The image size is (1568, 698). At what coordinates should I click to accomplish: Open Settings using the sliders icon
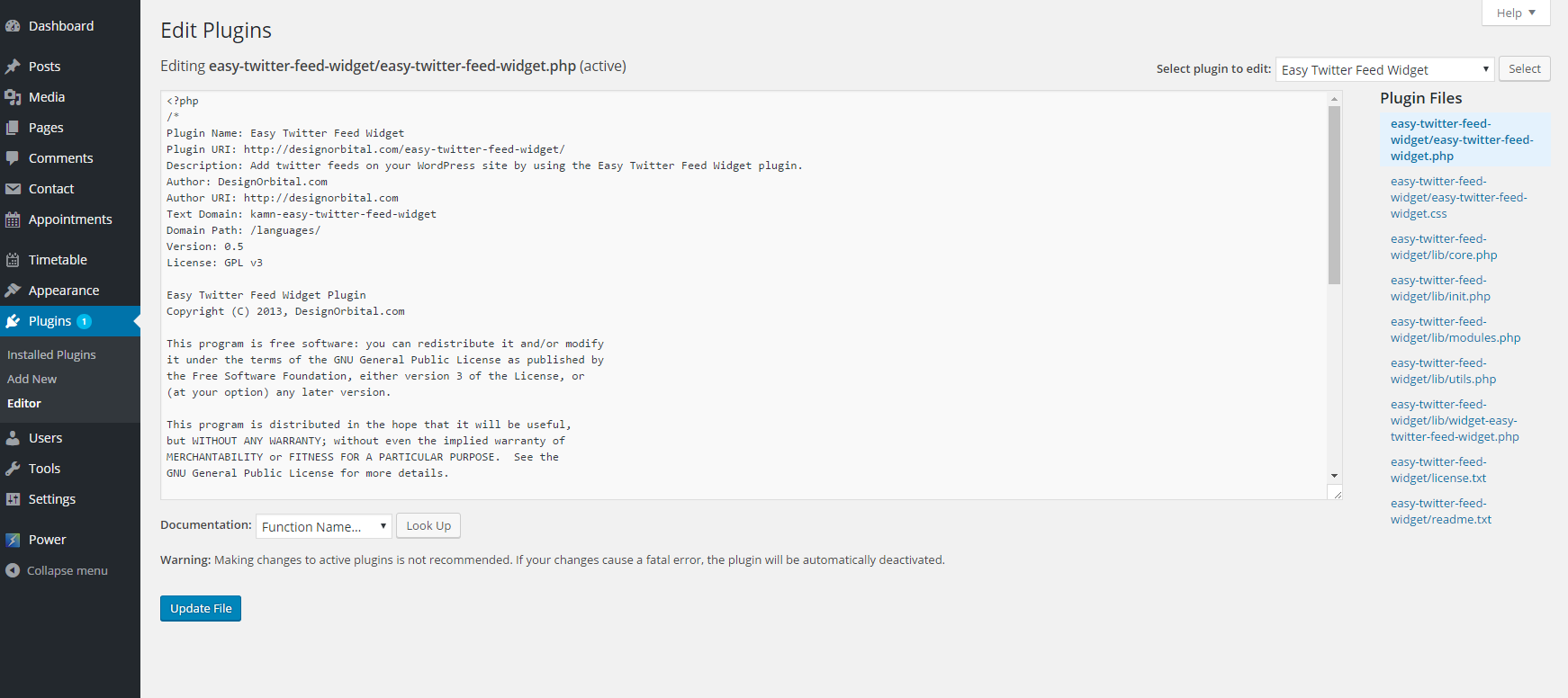(x=14, y=498)
